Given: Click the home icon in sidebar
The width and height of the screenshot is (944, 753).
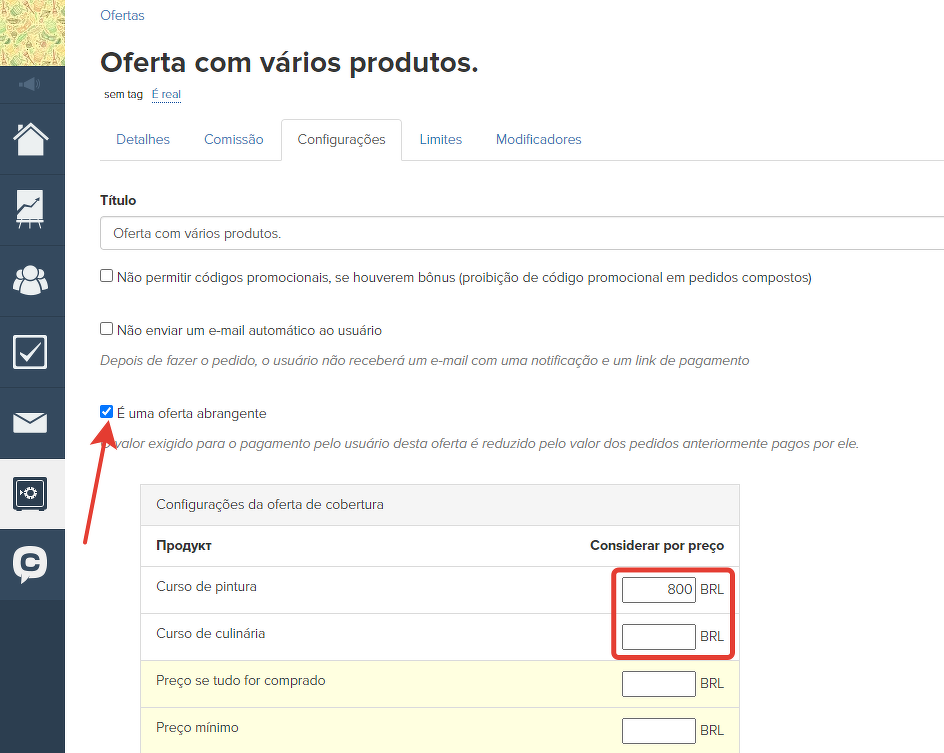Looking at the screenshot, I should 31,139.
